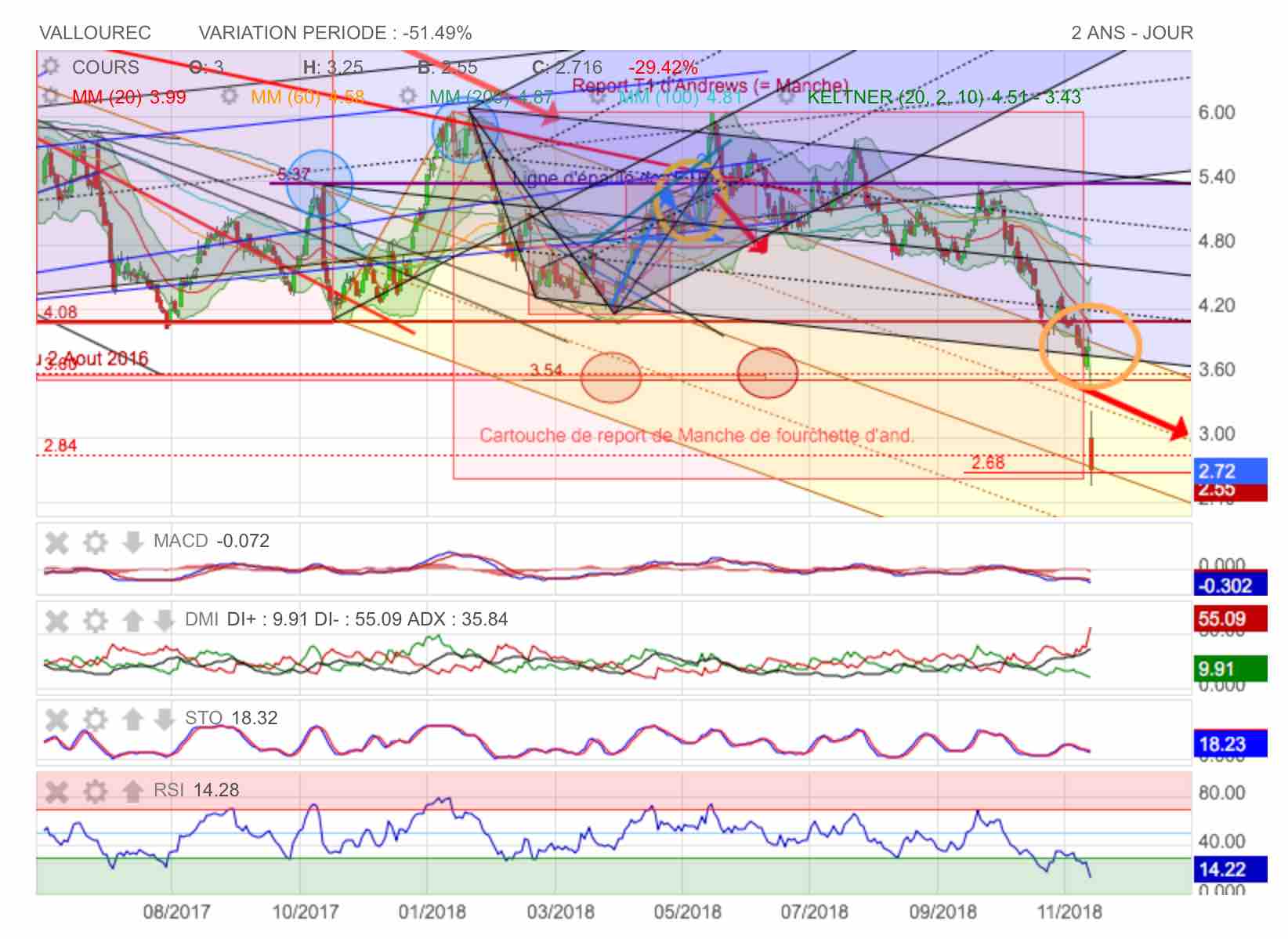Screen dimensions: 1288x939
Task: Click the KELTNER (20, 2, 10) legend
Action: pyautogui.click(x=944, y=97)
